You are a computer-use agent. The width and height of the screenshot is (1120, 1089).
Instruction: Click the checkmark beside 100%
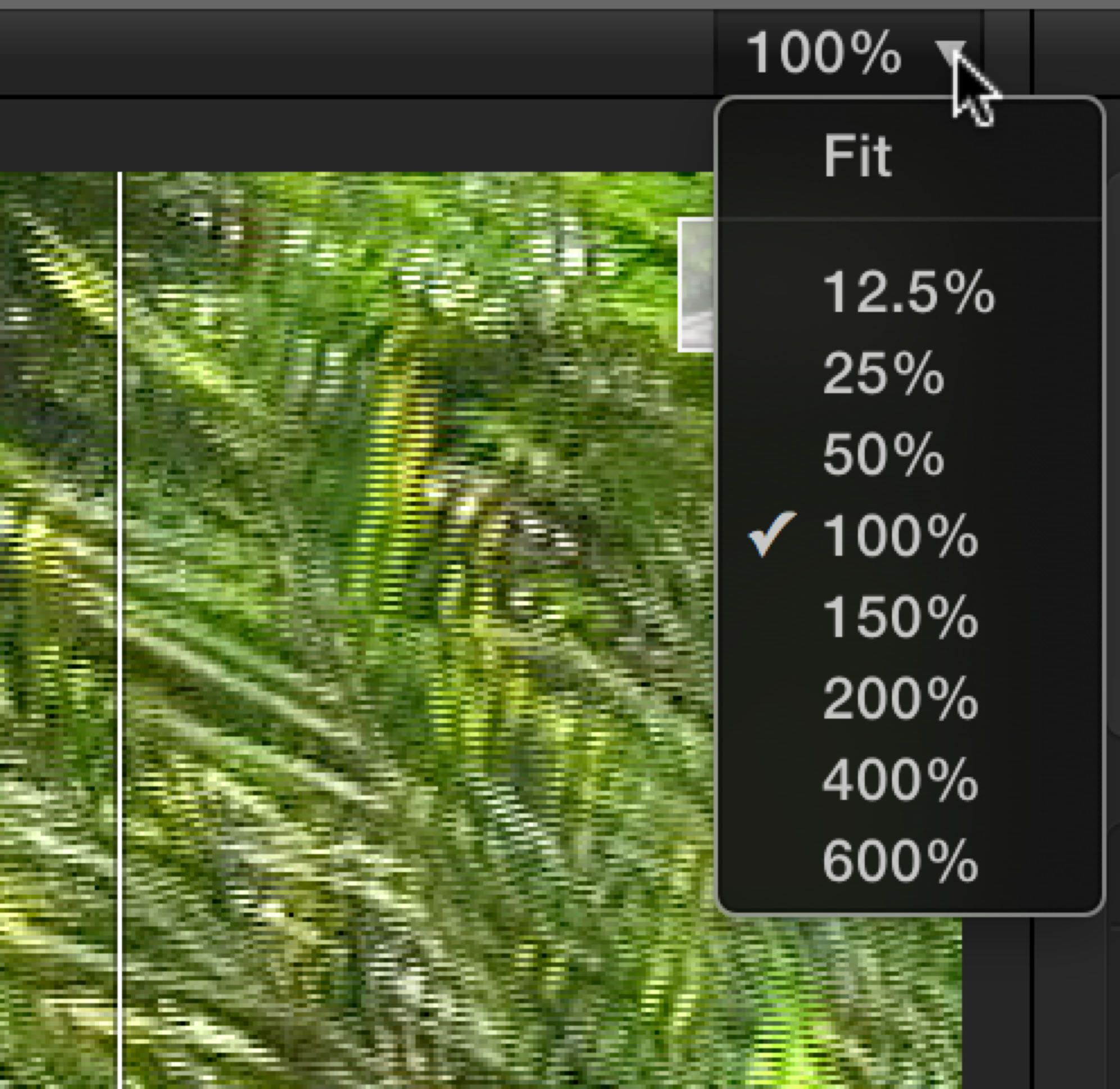click(x=772, y=534)
